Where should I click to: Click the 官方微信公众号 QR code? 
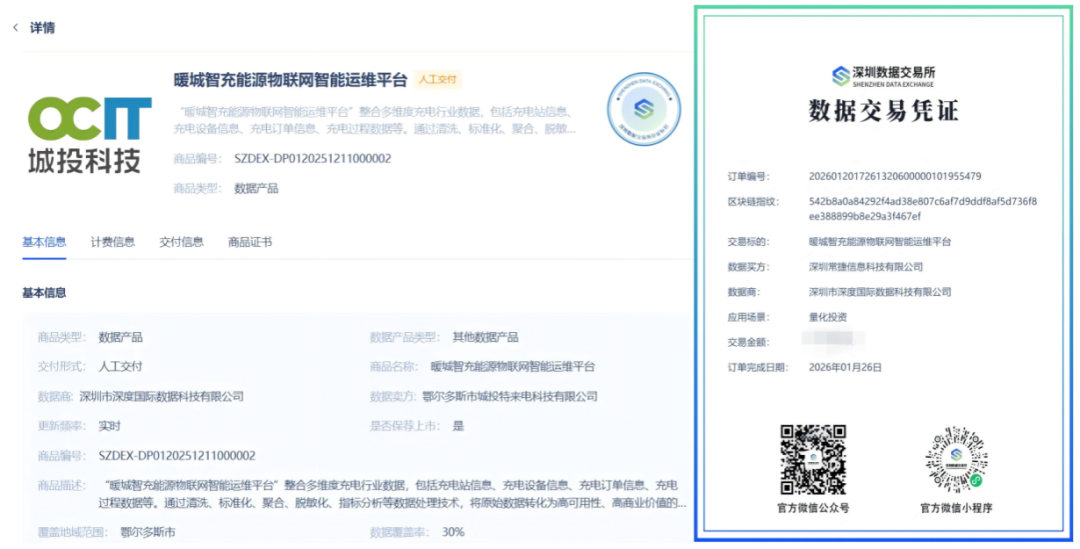[813, 459]
